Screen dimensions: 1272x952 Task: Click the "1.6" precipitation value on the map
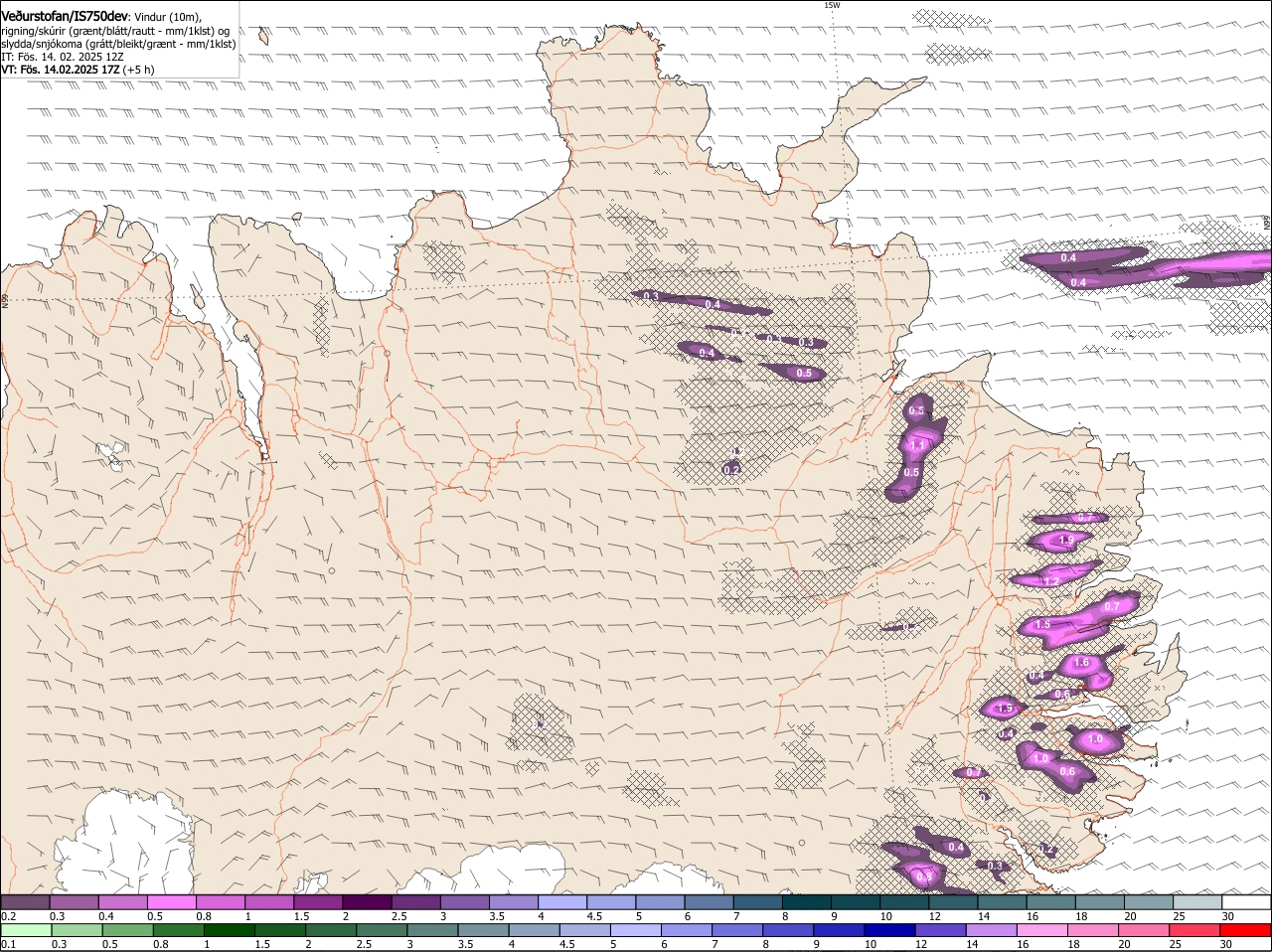pyautogui.click(x=1082, y=663)
